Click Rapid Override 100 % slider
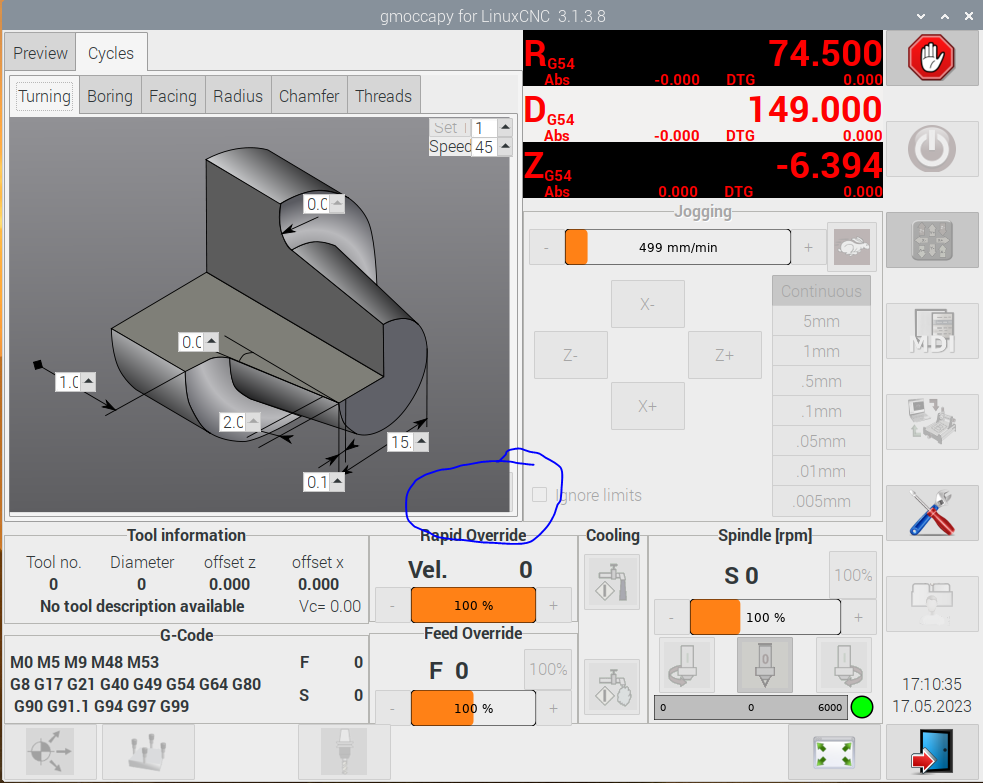Viewport: 983px width, 783px height. [x=473, y=605]
